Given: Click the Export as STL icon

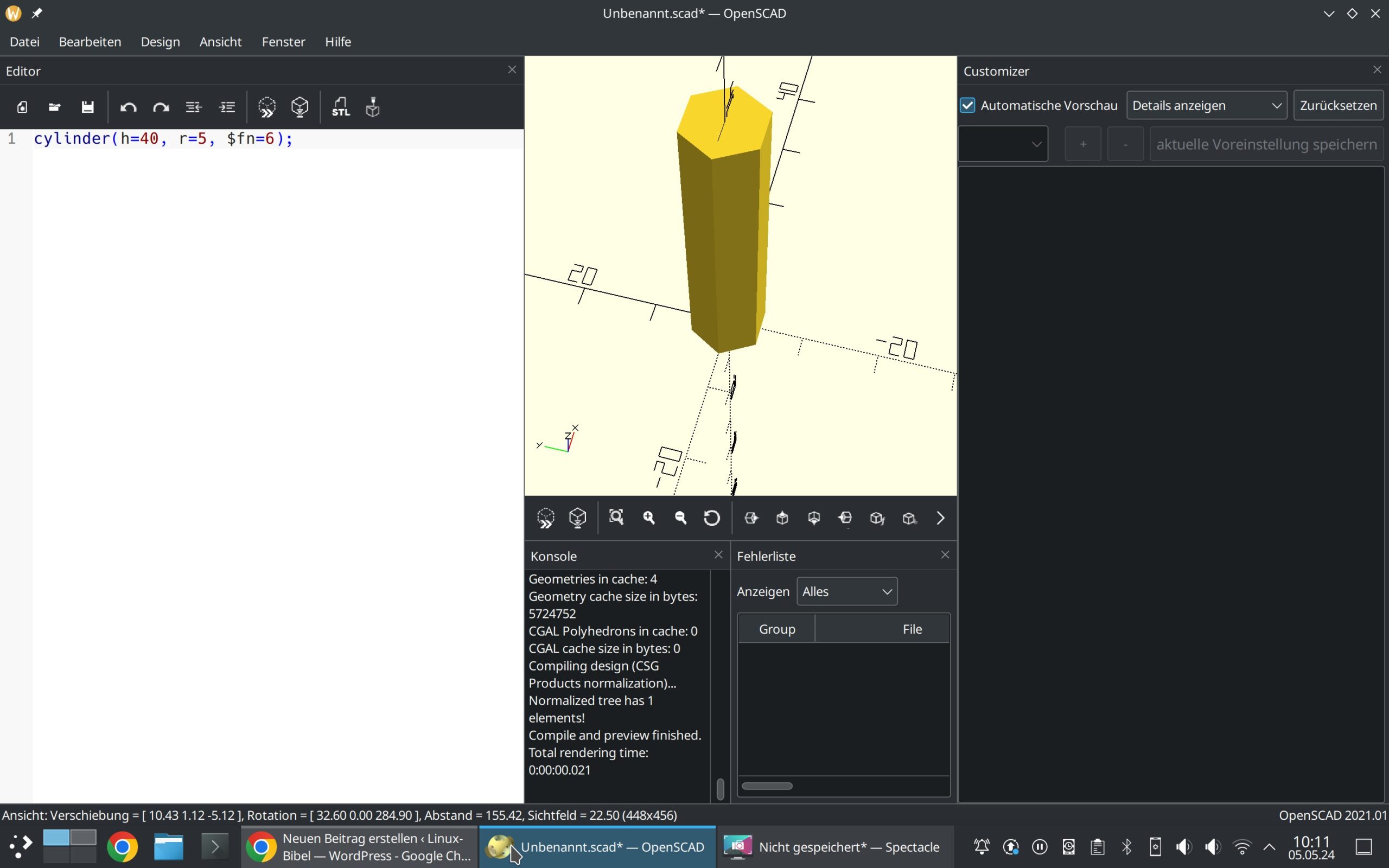Looking at the screenshot, I should click(340, 107).
